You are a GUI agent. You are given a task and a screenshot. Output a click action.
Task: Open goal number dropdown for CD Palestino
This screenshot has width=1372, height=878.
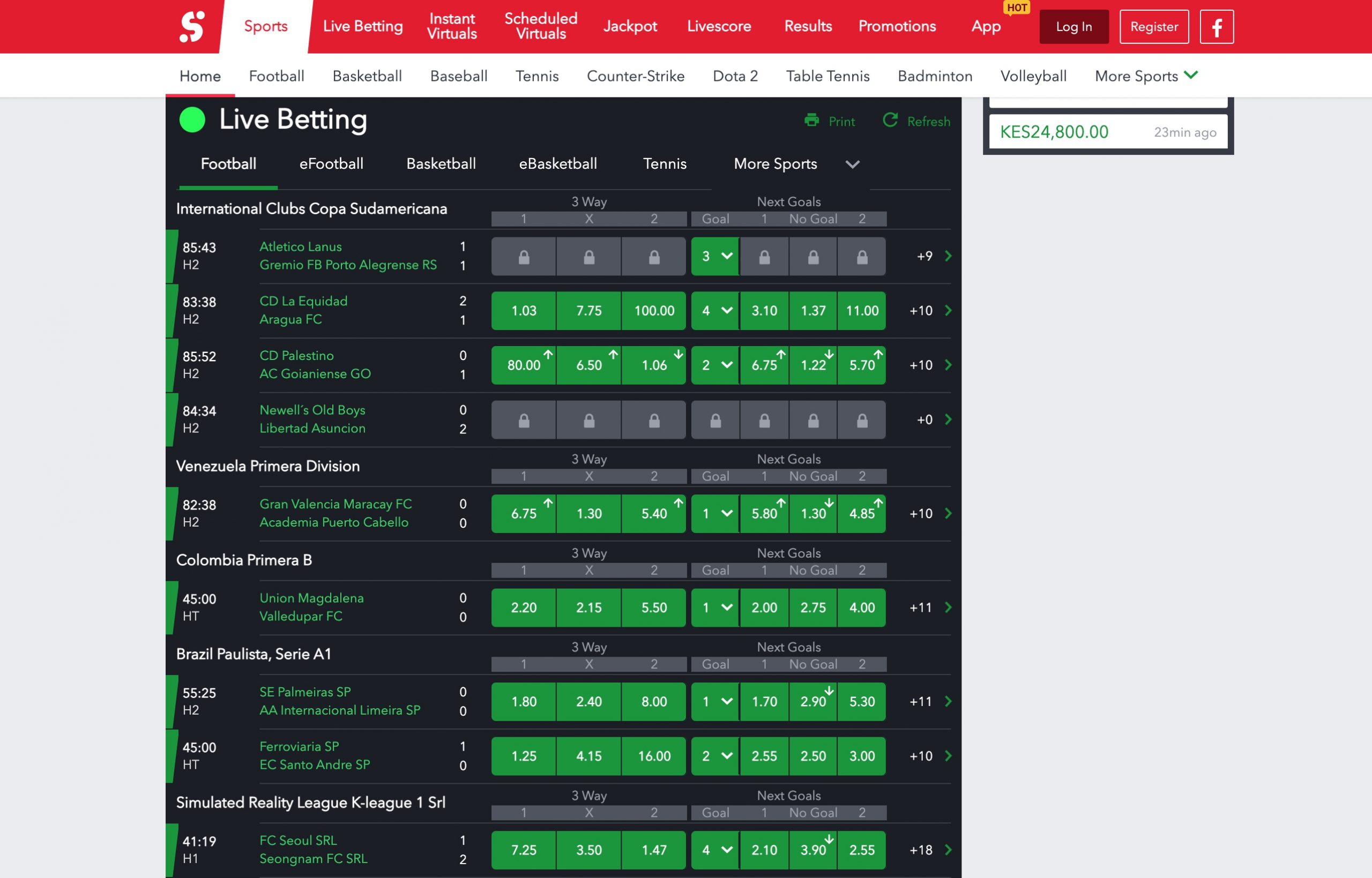click(715, 365)
